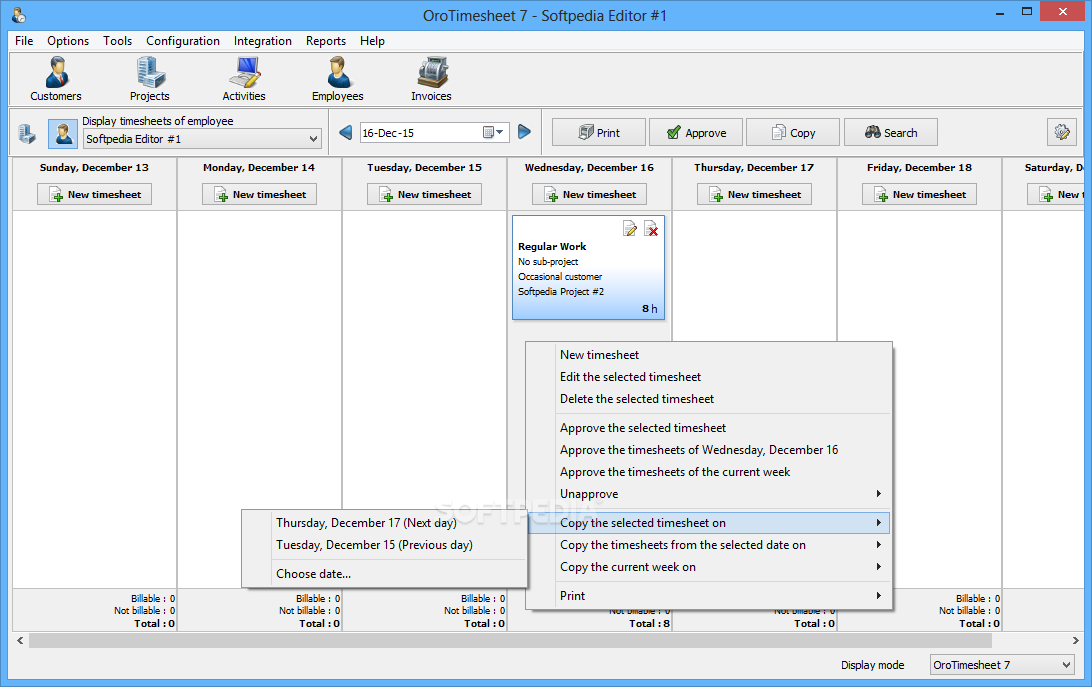The height and width of the screenshot is (687, 1092).
Task: Choose Approve the selected timesheet
Action: pyautogui.click(x=709, y=428)
